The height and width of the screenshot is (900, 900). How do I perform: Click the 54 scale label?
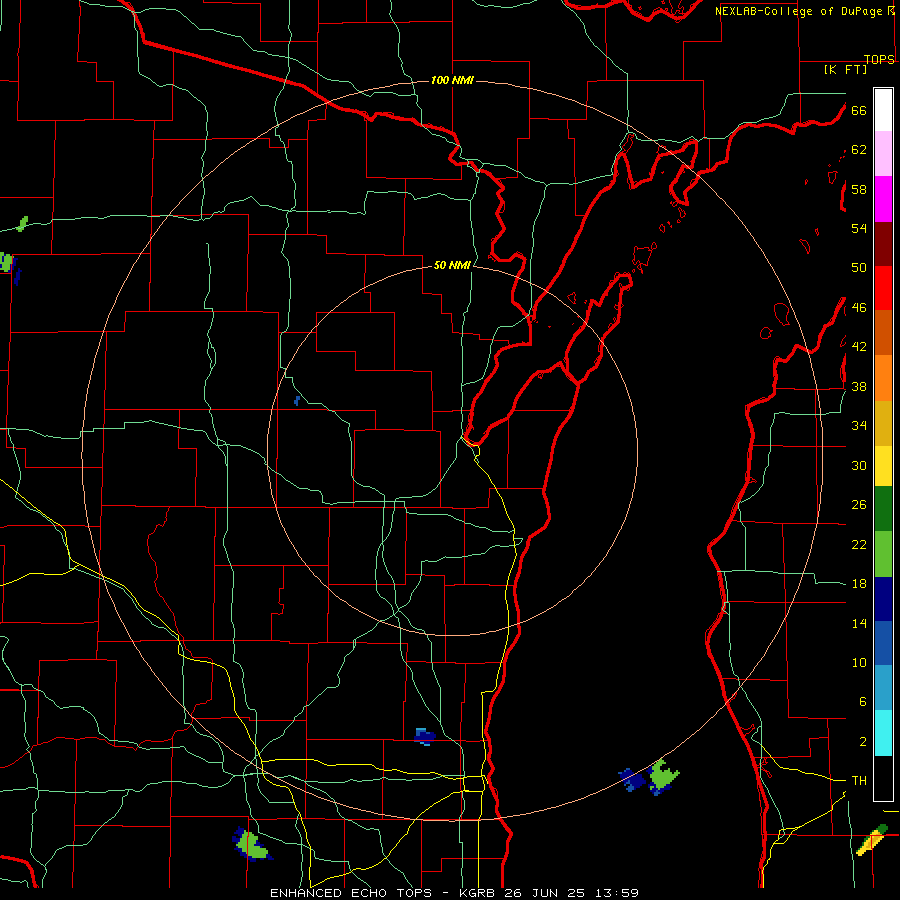[x=859, y=228]
